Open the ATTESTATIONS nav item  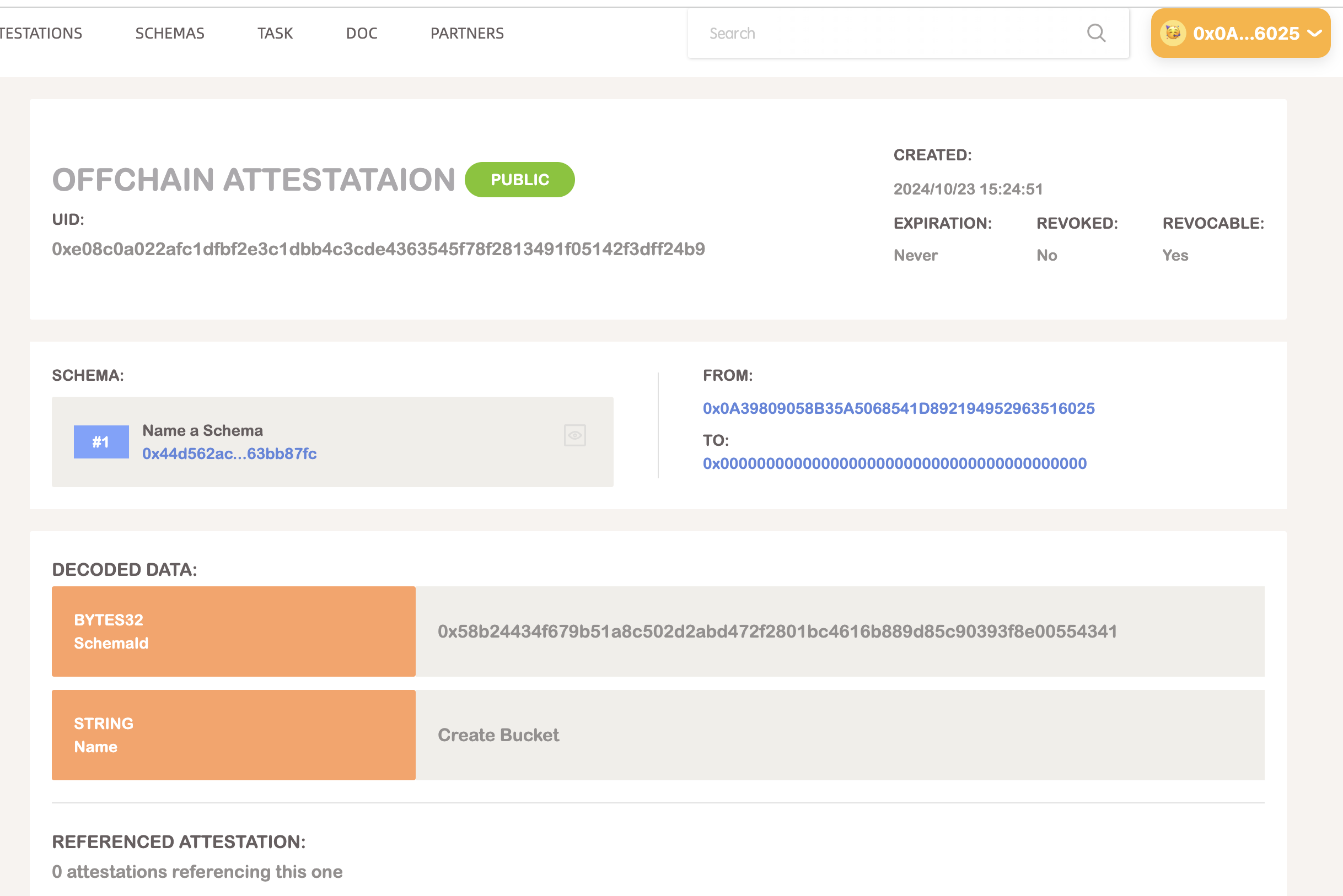pos(40,33)
